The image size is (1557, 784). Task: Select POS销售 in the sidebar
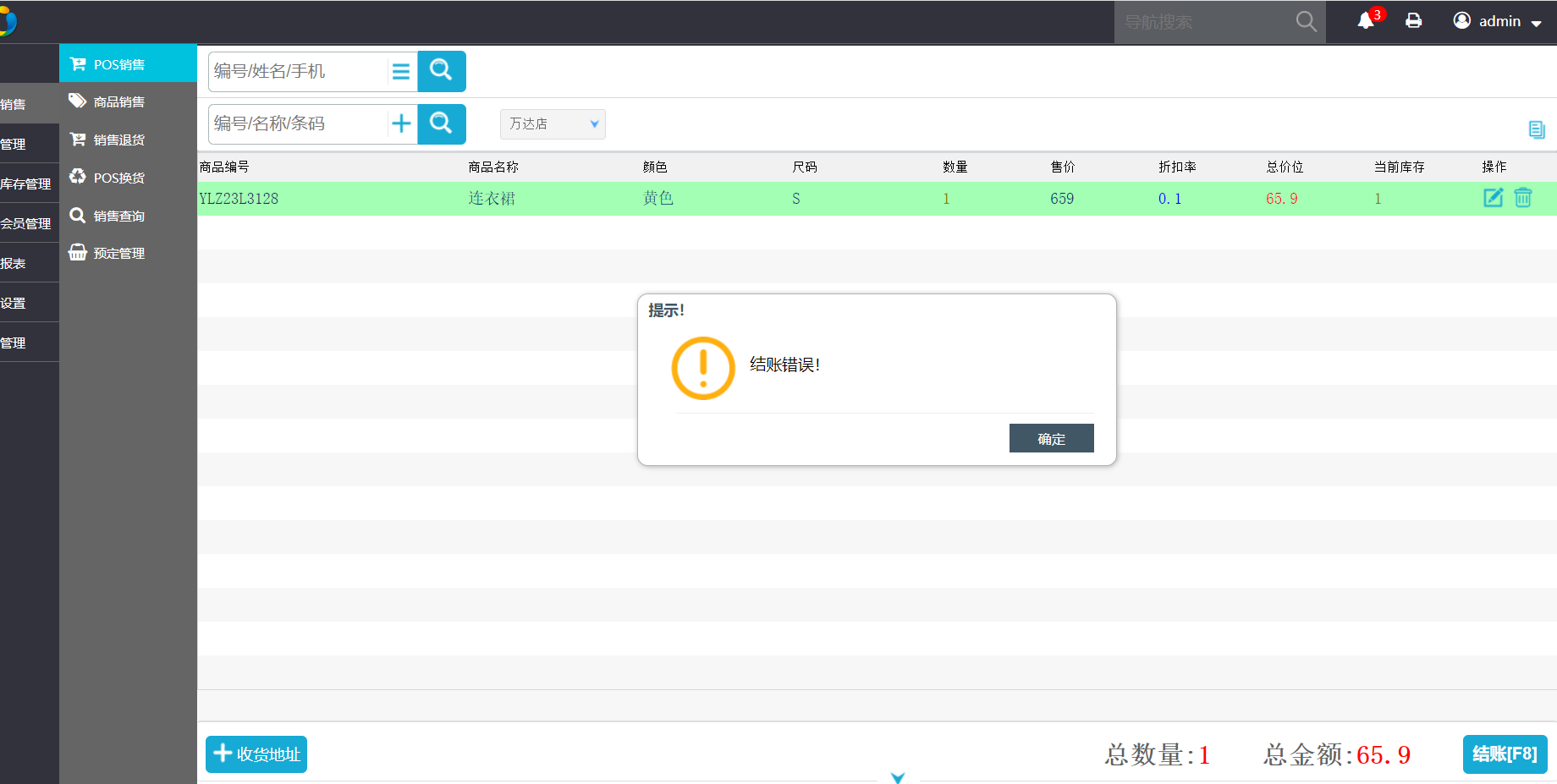pos(118,64)
